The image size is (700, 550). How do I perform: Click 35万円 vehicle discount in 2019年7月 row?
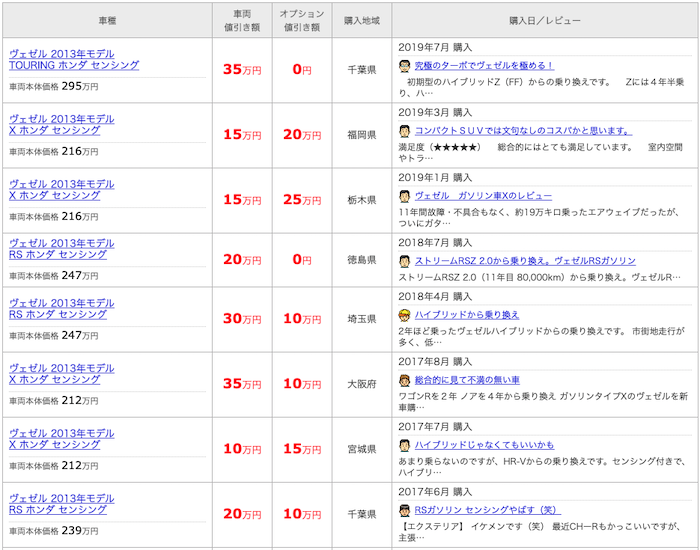click(x=242, y=70)
